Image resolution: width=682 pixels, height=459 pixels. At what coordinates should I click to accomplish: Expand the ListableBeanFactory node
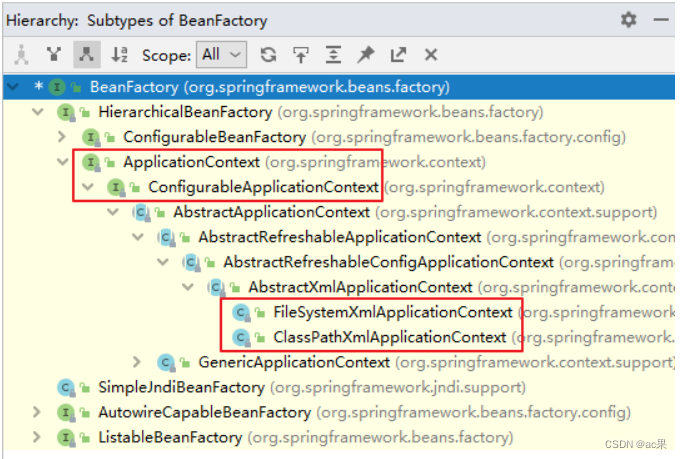coord(37,437)
